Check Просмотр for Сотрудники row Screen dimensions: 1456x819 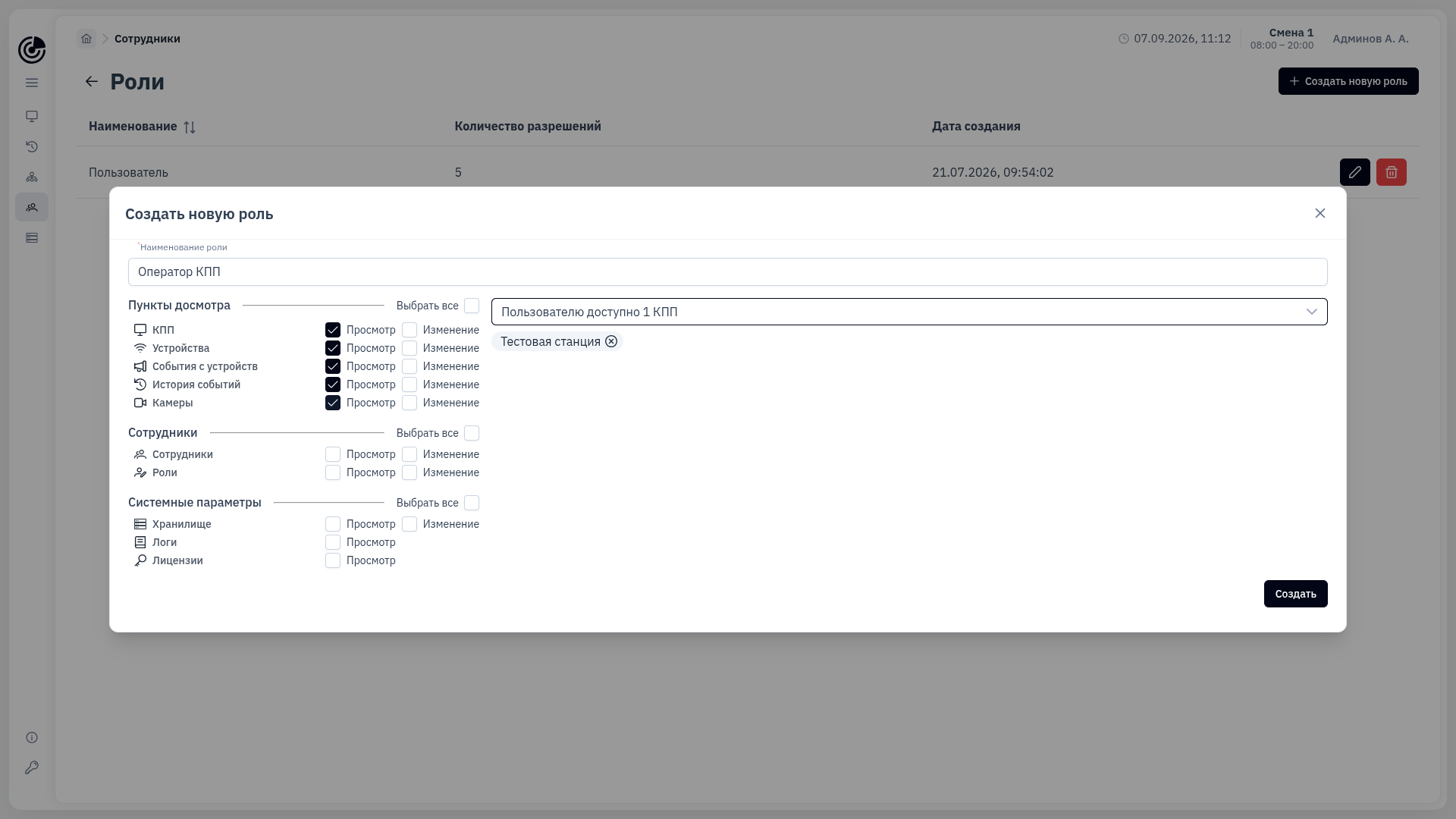click(x=333, y=454)
